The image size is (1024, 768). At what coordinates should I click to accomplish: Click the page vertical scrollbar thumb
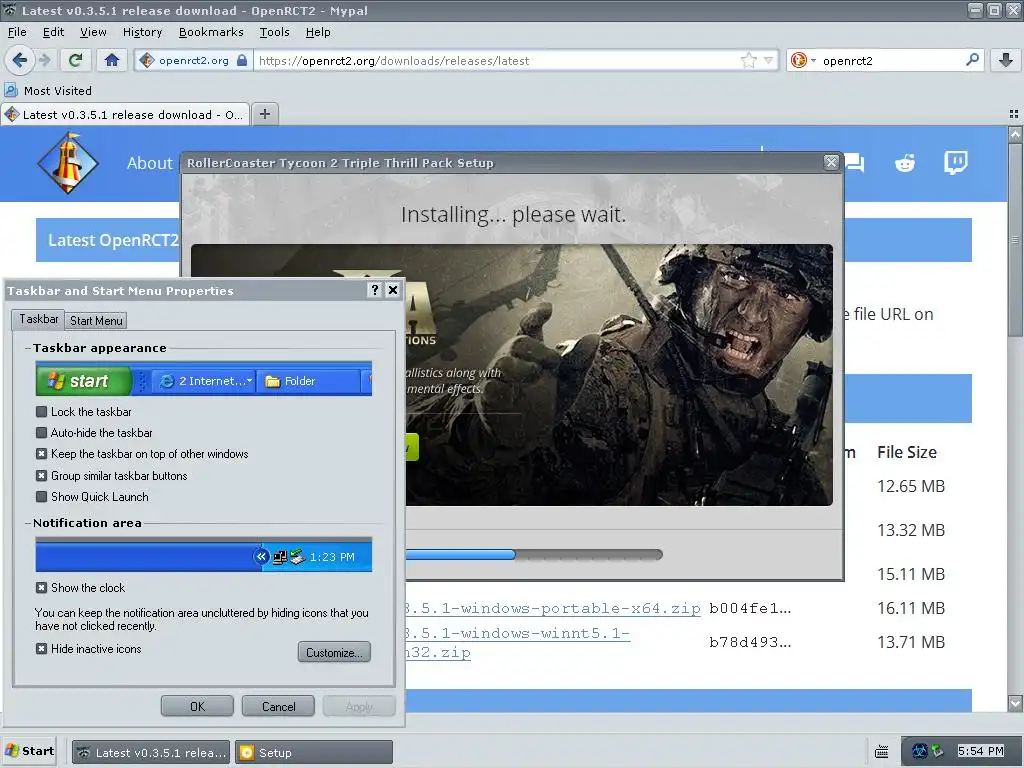[x=1016, y=240]
